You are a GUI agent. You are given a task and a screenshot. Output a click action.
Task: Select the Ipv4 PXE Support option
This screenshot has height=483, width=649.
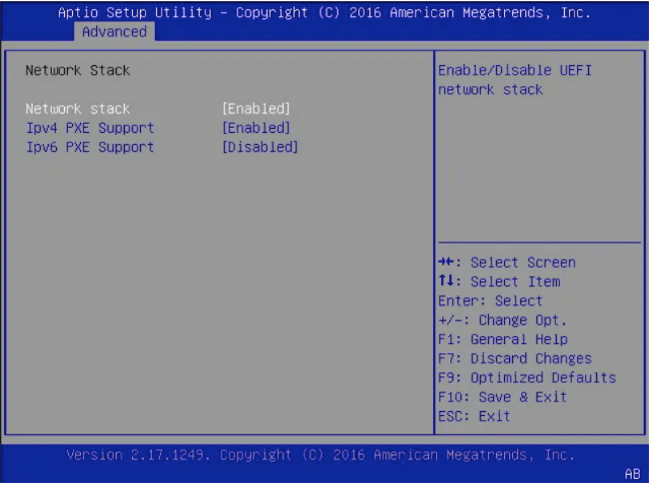pyautogui.click(x=90, y=128)
